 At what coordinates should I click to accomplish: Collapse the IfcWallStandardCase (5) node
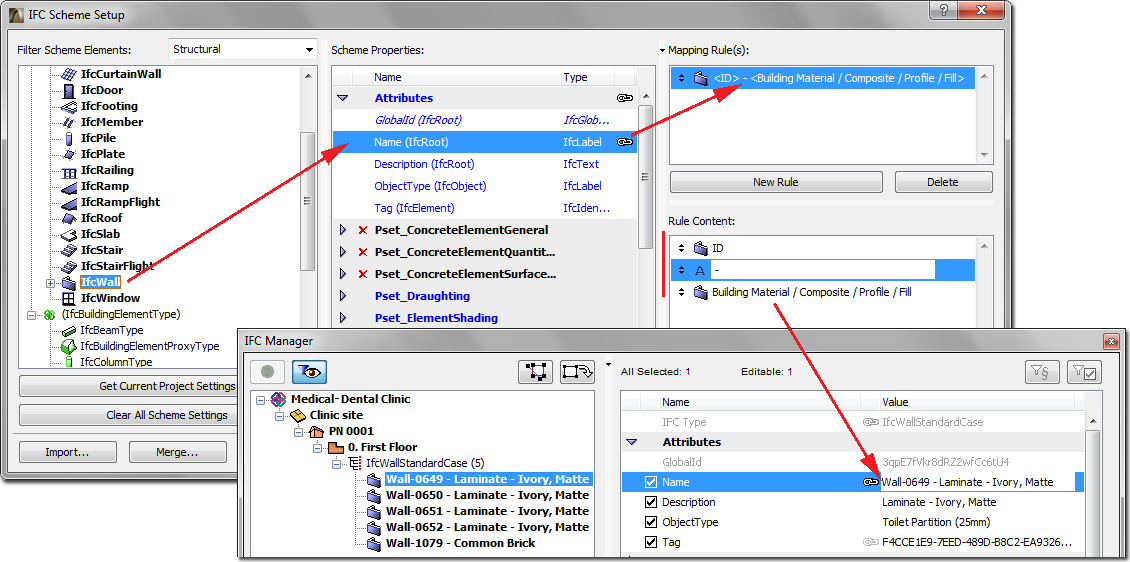(x=337, y=463)
